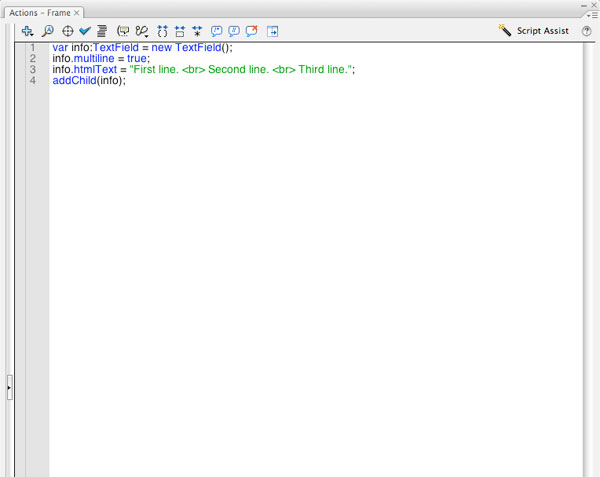Close the Actions - Frame tab

tap(77, 13)
